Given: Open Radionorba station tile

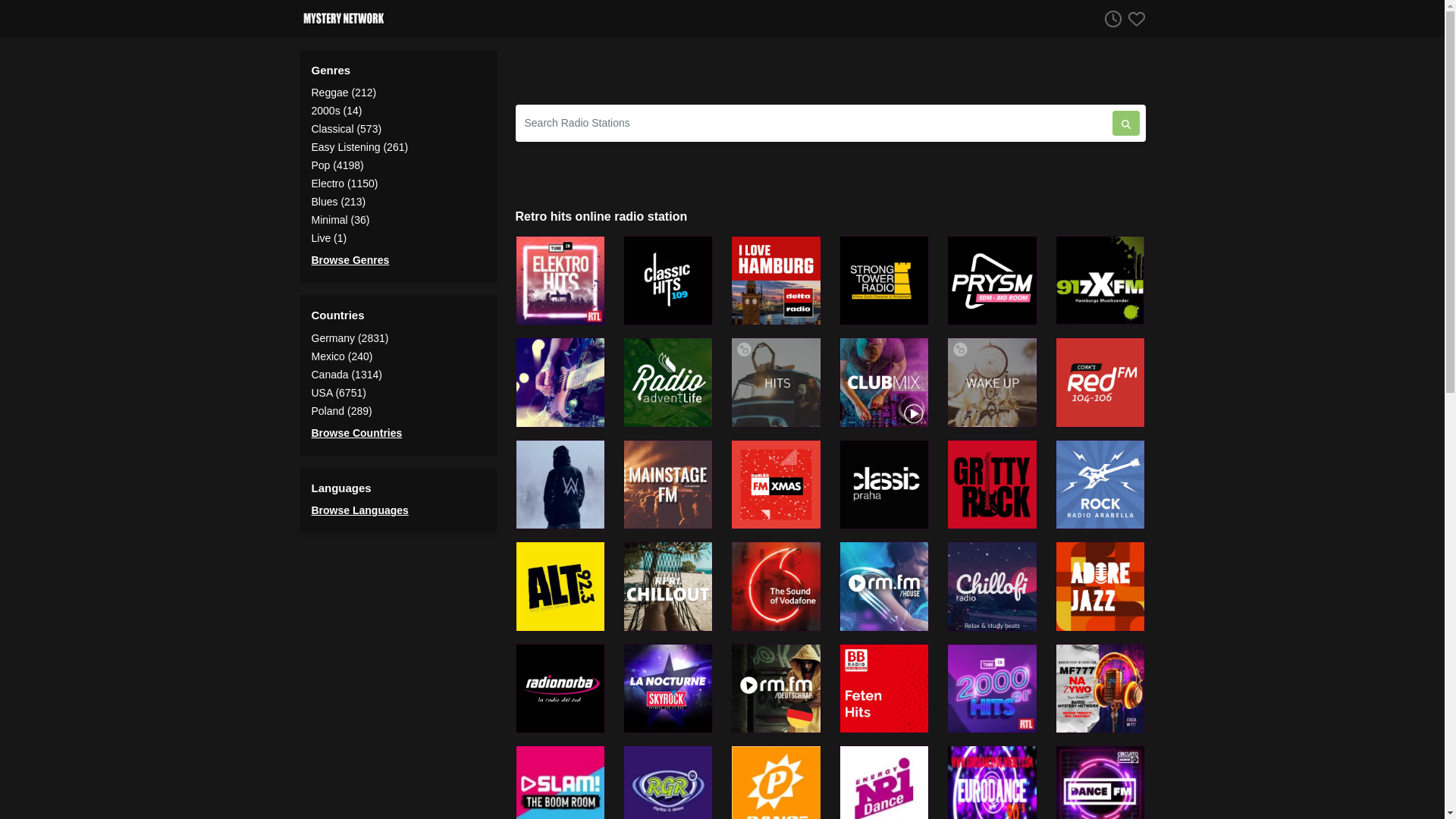Looking at the screenshot, I should click(x=560, y=689).
